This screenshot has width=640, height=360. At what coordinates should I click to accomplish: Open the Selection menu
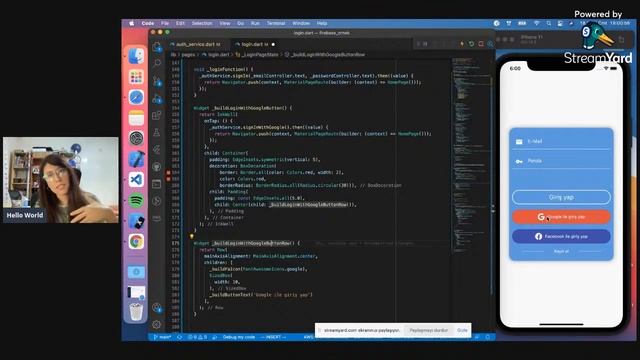tap(202, 23)
